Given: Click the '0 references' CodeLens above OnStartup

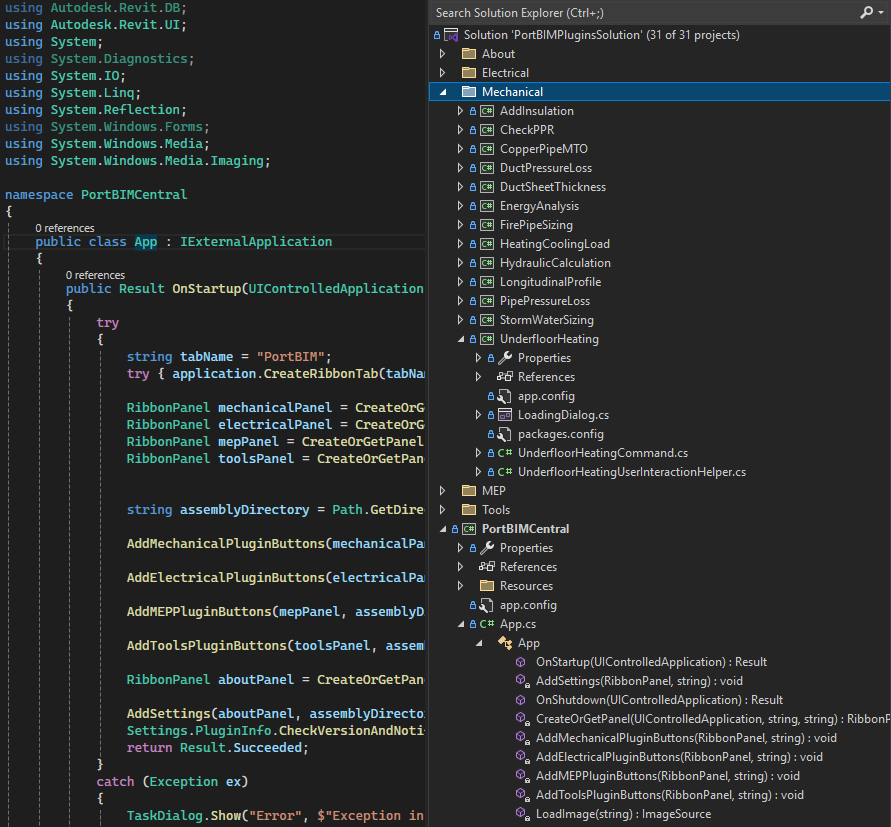Looking at the screenshot, I should click(x=95, y=275).
